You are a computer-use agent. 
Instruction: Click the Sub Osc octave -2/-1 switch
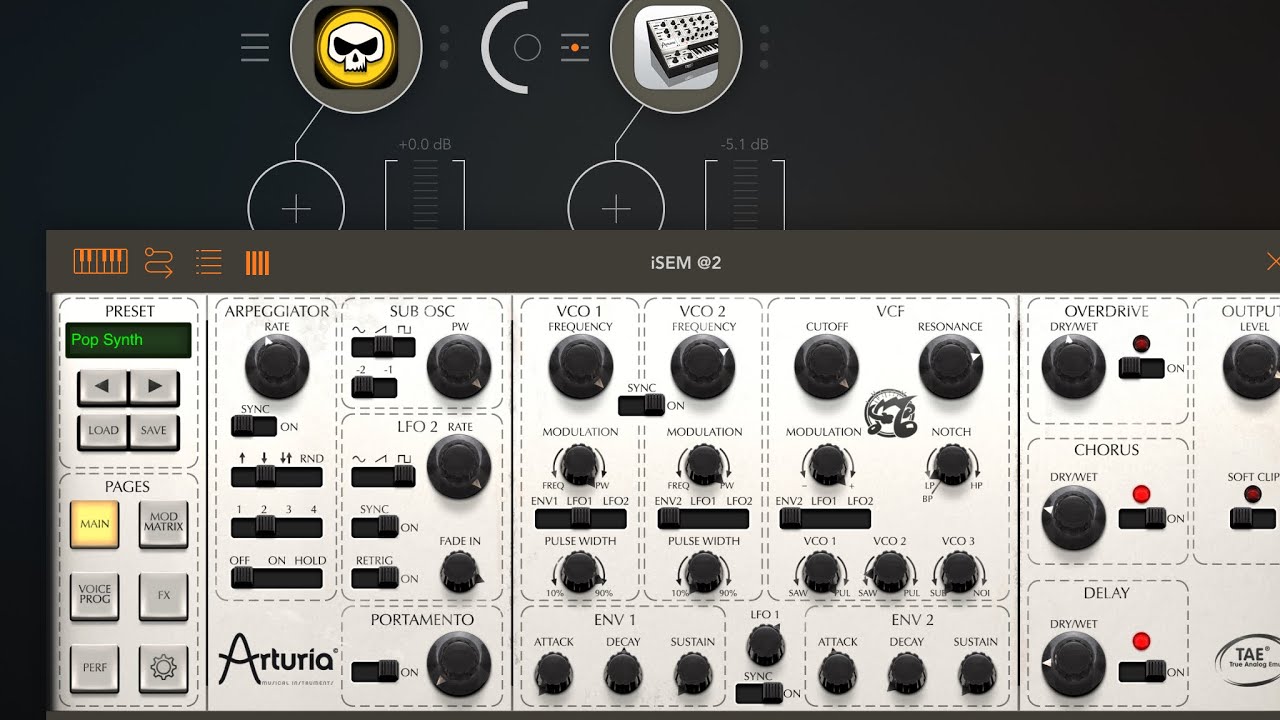tap(375, 386)
